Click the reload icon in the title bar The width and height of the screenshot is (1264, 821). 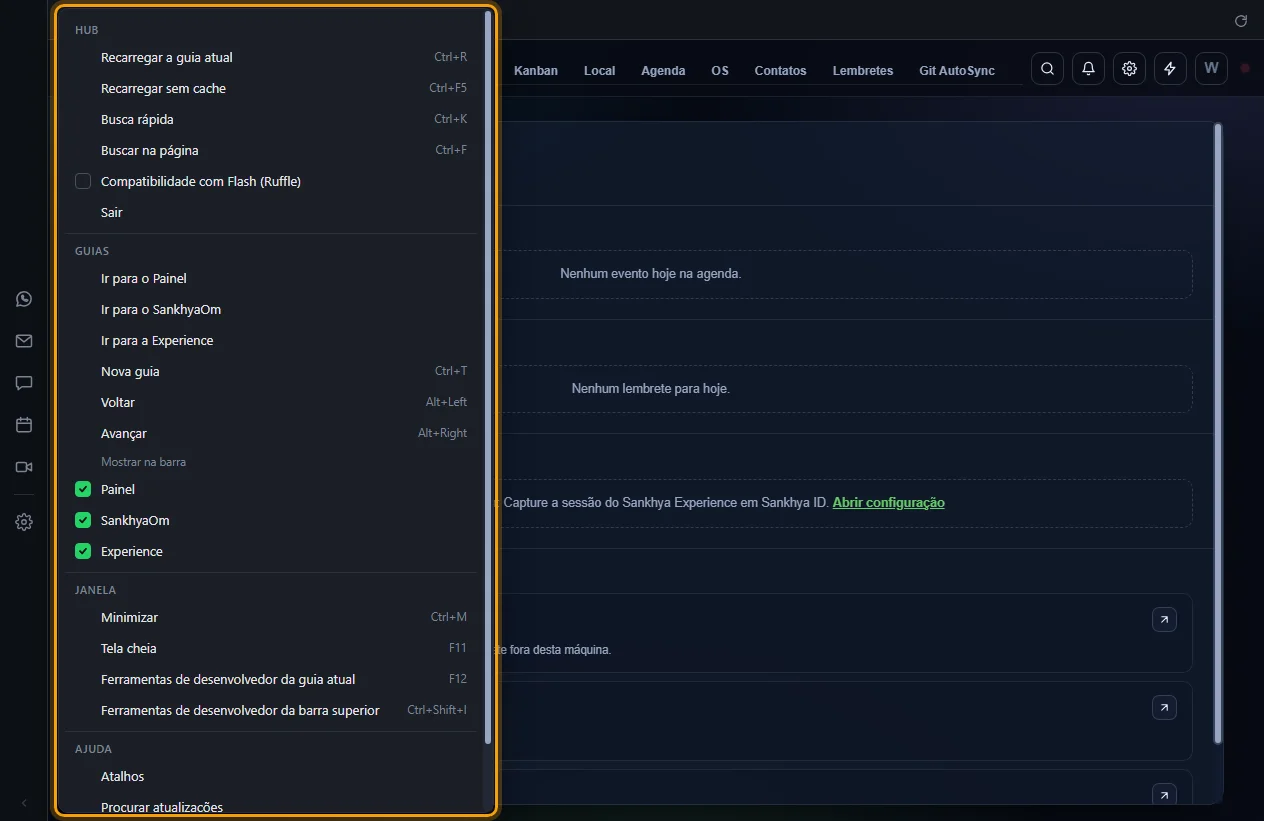pos(1241,20)
